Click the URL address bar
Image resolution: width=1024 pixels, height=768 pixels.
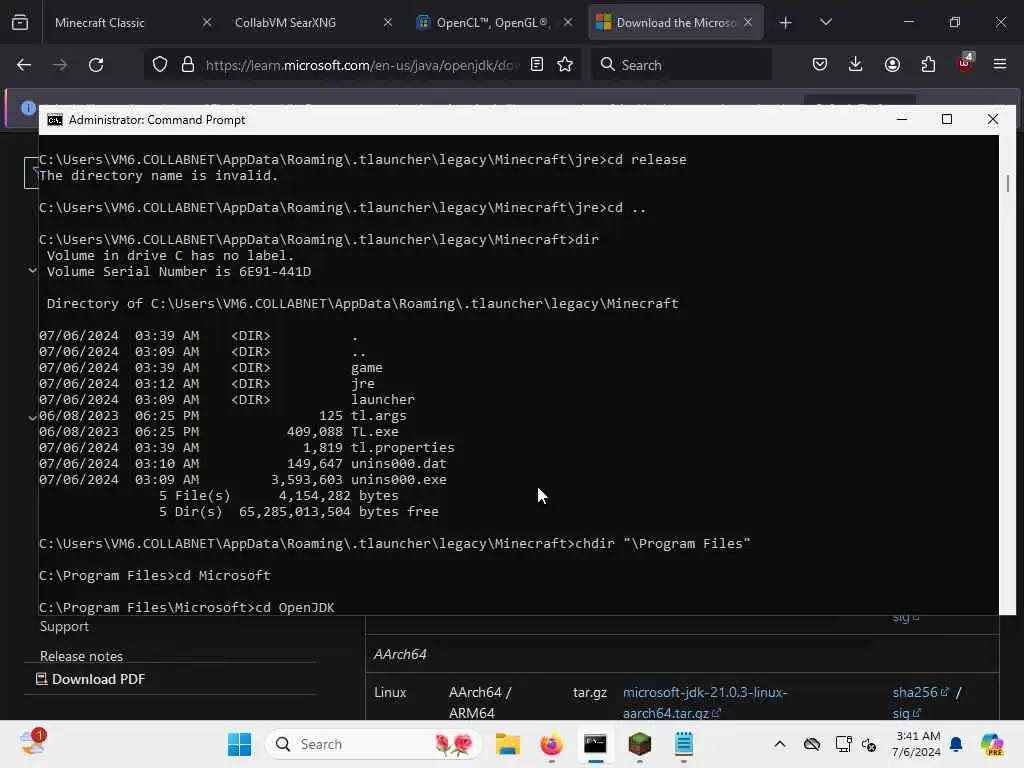tap(362, 65)
